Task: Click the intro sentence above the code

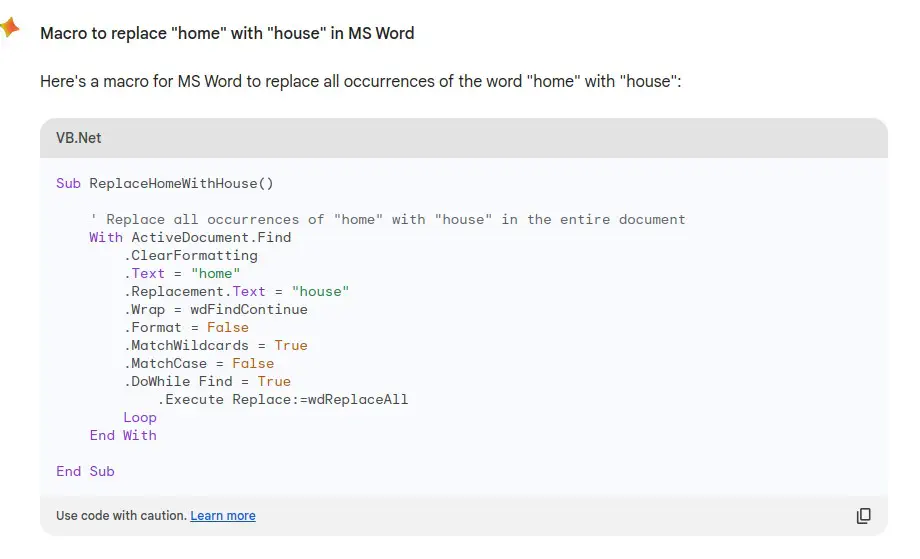Action: click(360, 81)
